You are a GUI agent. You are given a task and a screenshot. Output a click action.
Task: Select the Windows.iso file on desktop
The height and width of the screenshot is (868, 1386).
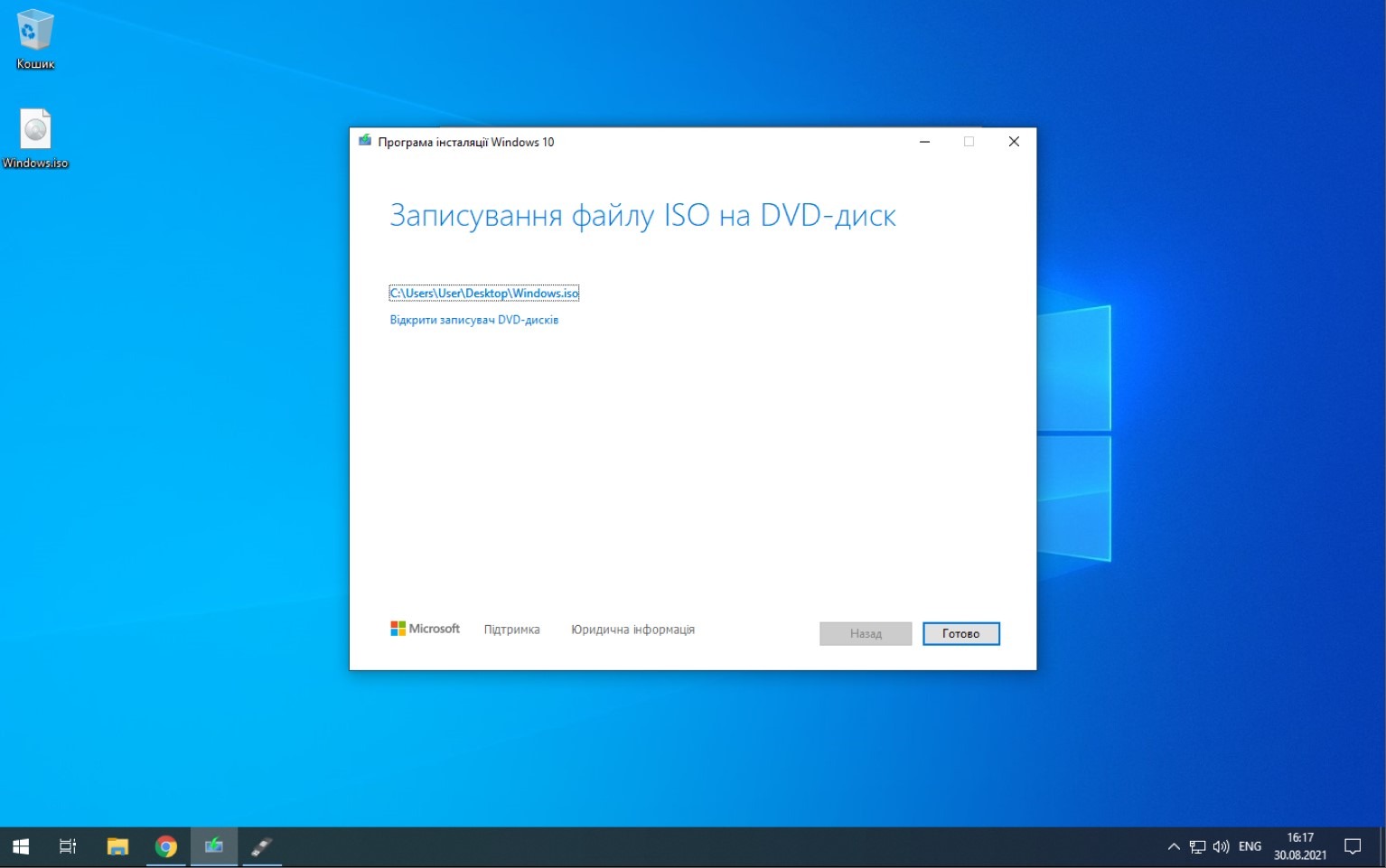pos(35,139)
